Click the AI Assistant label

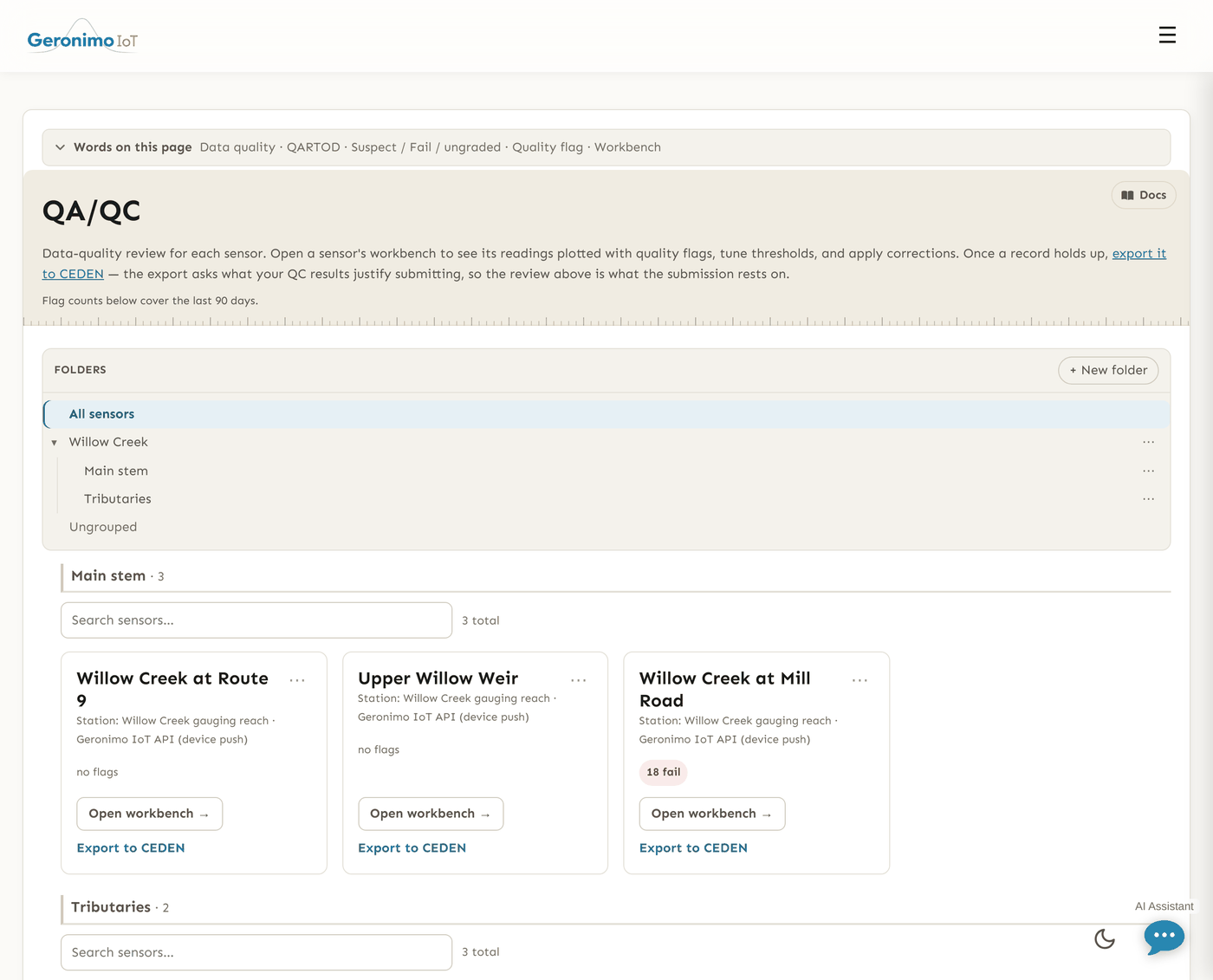click(1164, 906)
